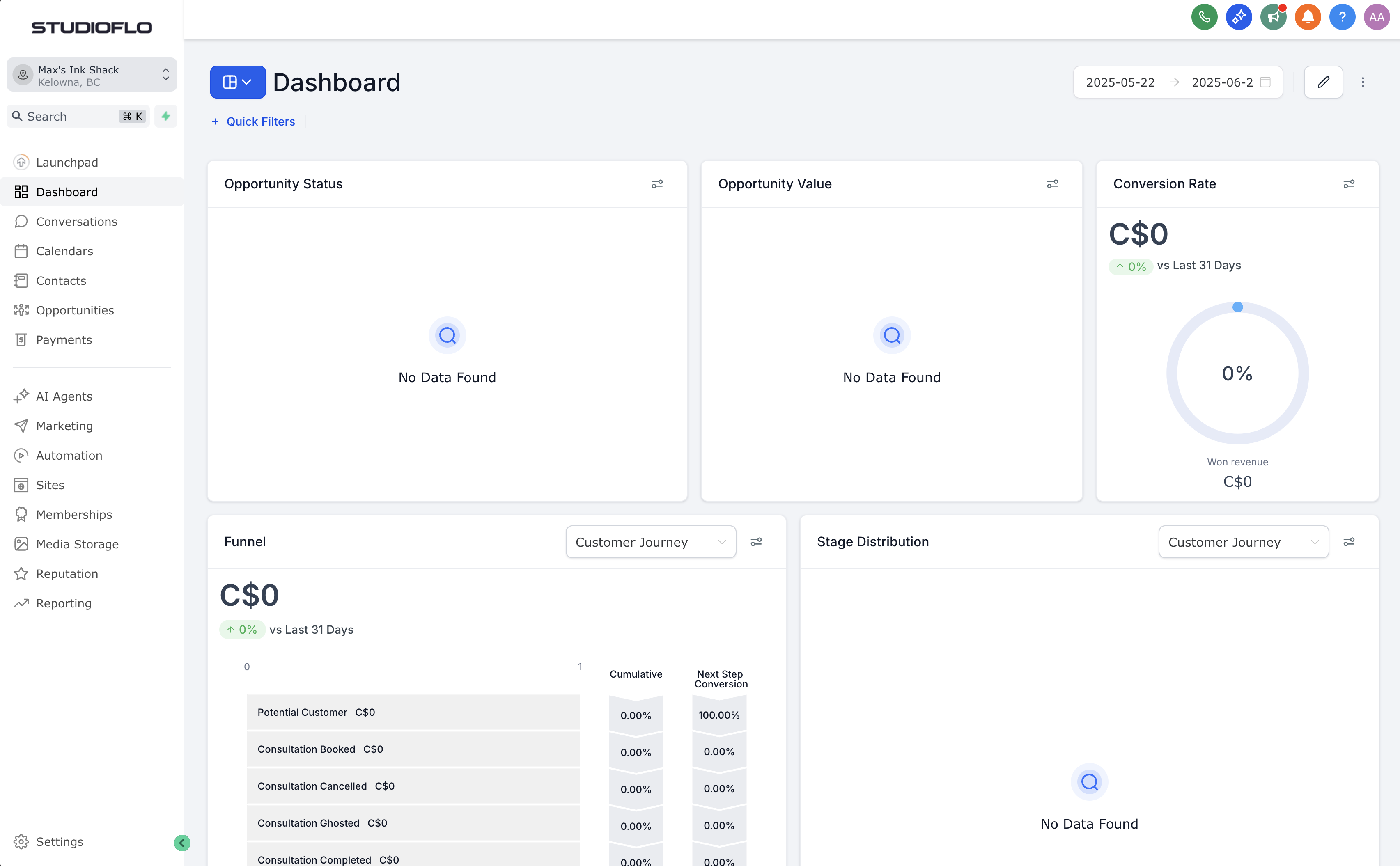Screen dimensions: 1400x866
Task: Expand the Max's Ink Shack account switcher
Action: point(92,75)
